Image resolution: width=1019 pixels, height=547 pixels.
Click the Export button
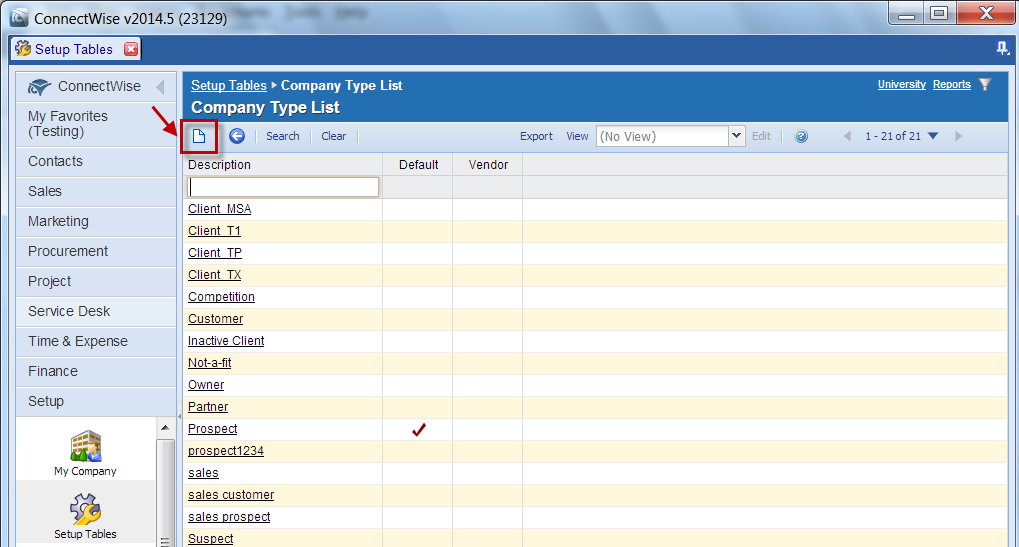click(x=536, y=136)
